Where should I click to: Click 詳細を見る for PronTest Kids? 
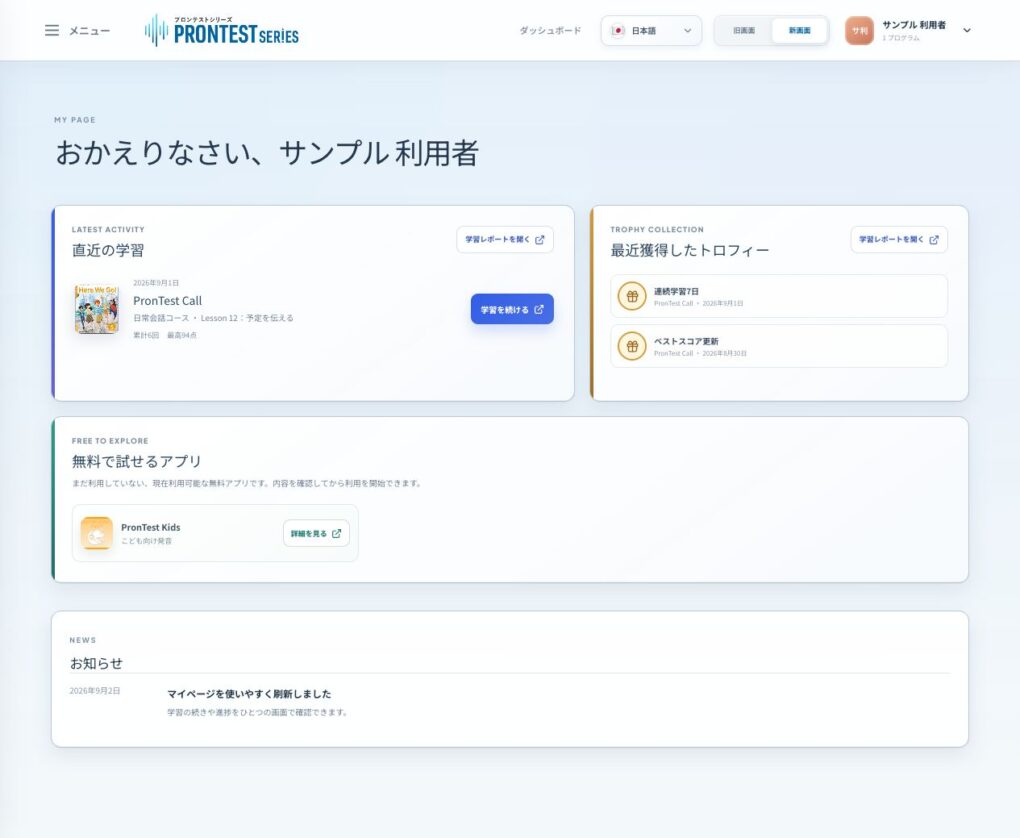316,534
